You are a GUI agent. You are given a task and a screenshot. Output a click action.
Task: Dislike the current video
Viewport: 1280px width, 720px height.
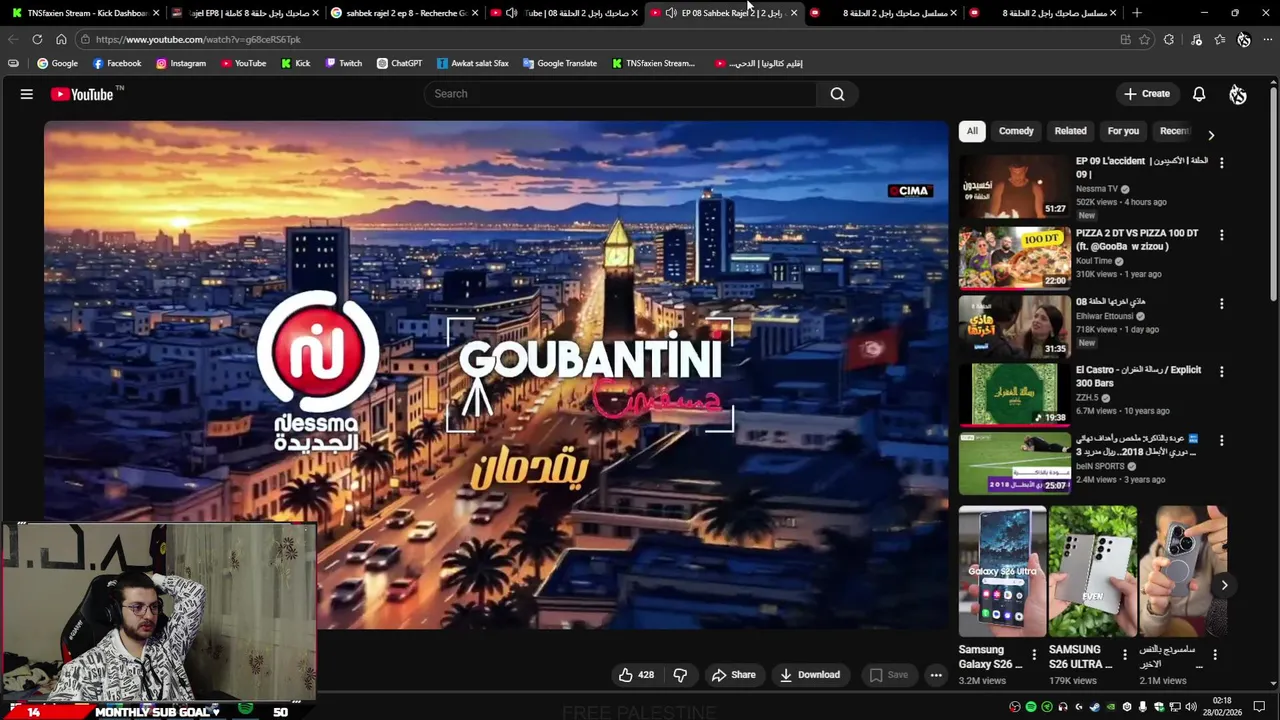click(x=680, y=675)
